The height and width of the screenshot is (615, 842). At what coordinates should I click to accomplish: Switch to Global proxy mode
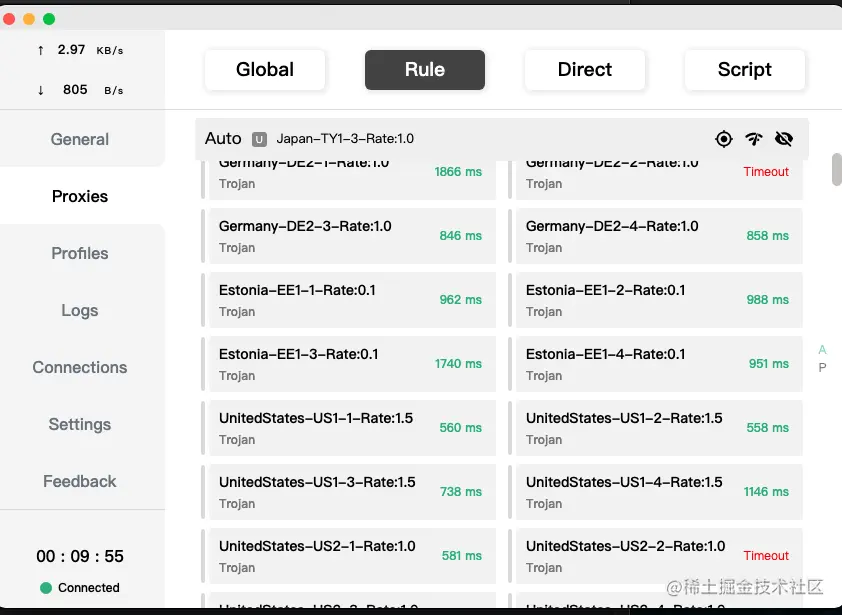pos(265,70)
